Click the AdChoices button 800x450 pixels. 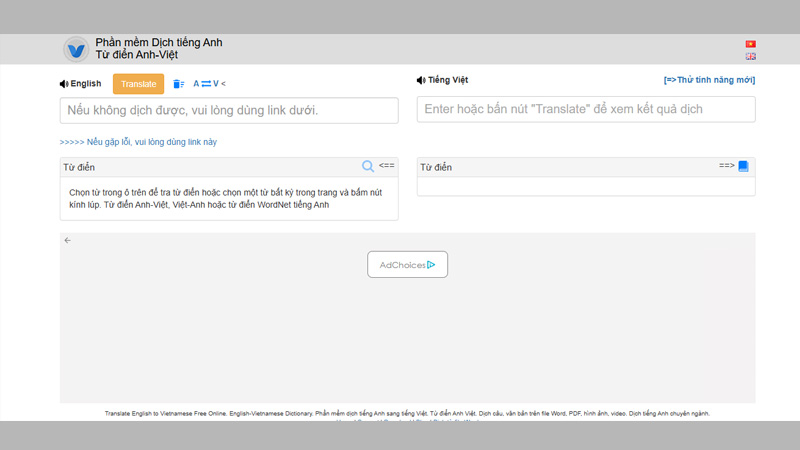pos(407,265)
